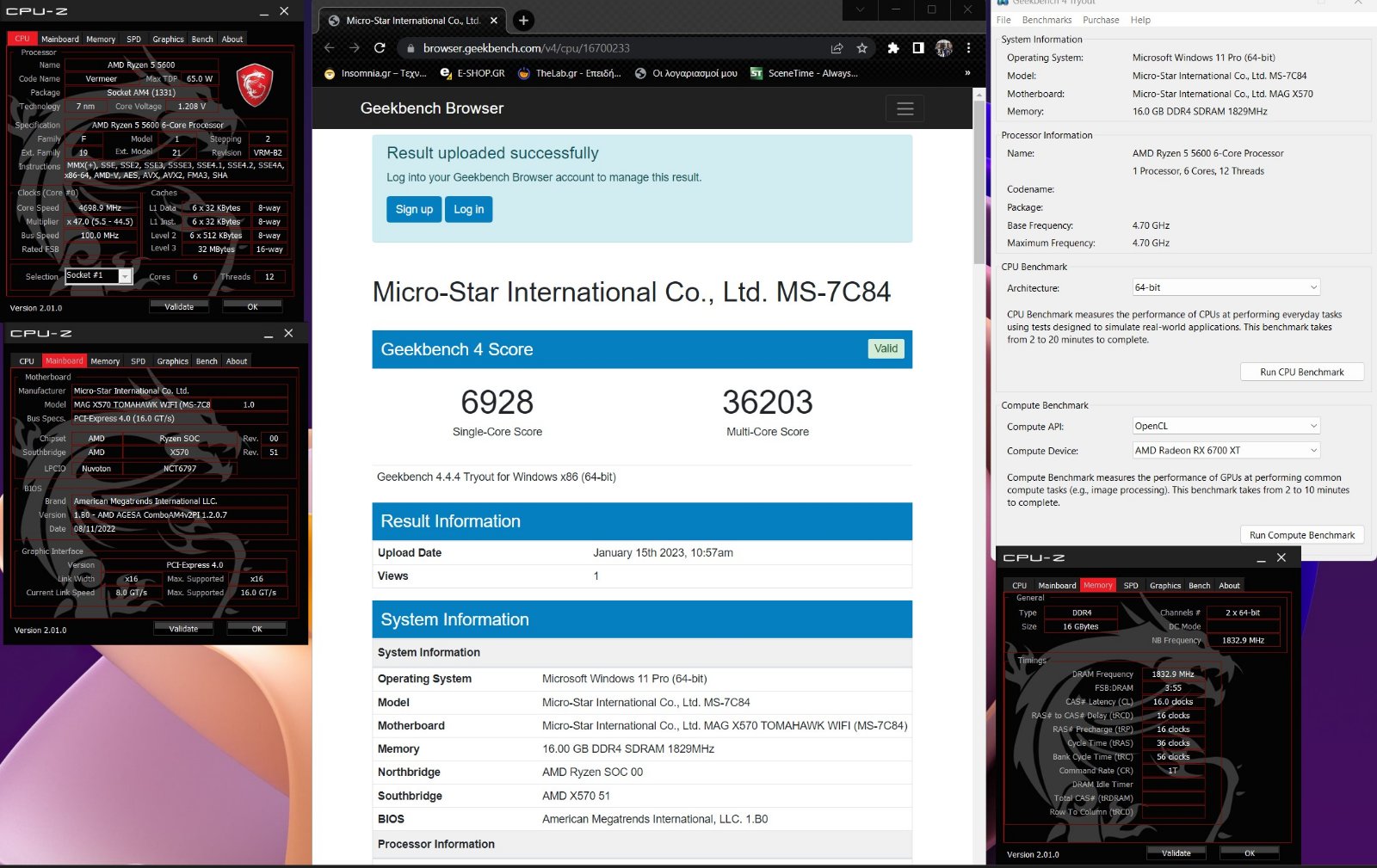
Task: Click MSI dragon logo in CPU-Z
Action: 255,85
